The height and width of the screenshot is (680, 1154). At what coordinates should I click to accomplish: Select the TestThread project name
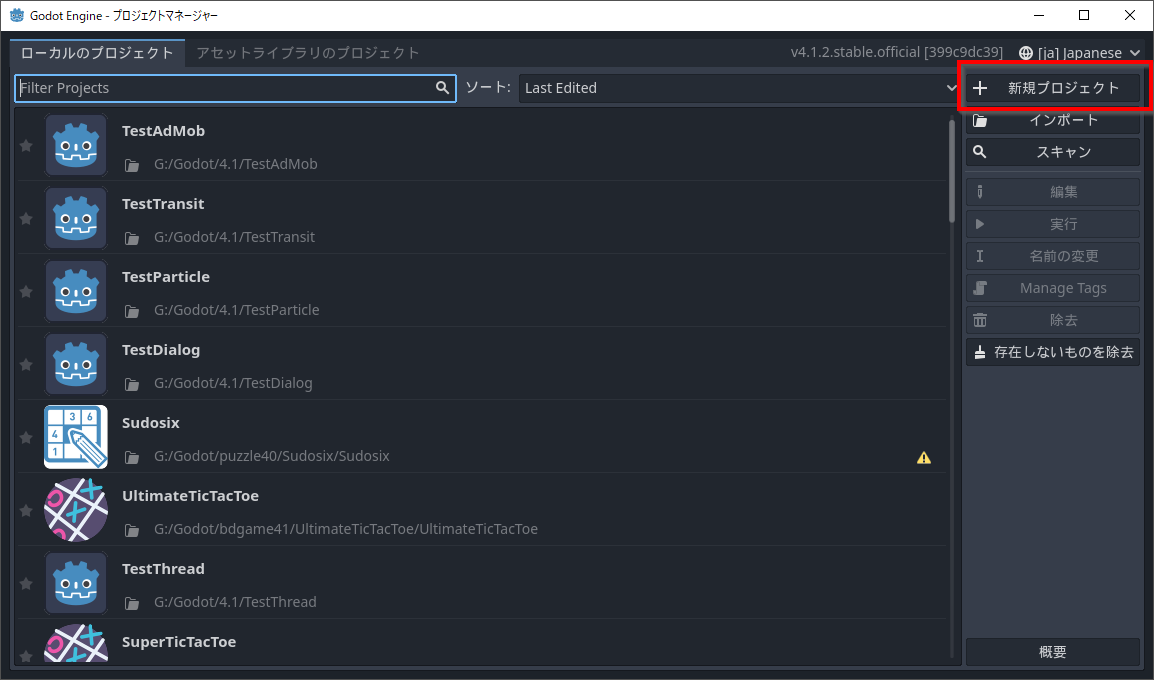point(163,569)
